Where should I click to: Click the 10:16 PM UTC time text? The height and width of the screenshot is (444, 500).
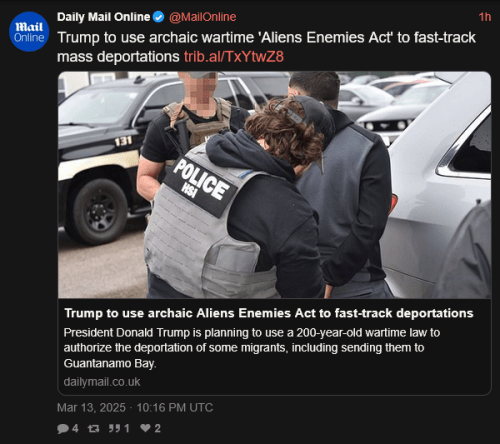coord(175,408)
